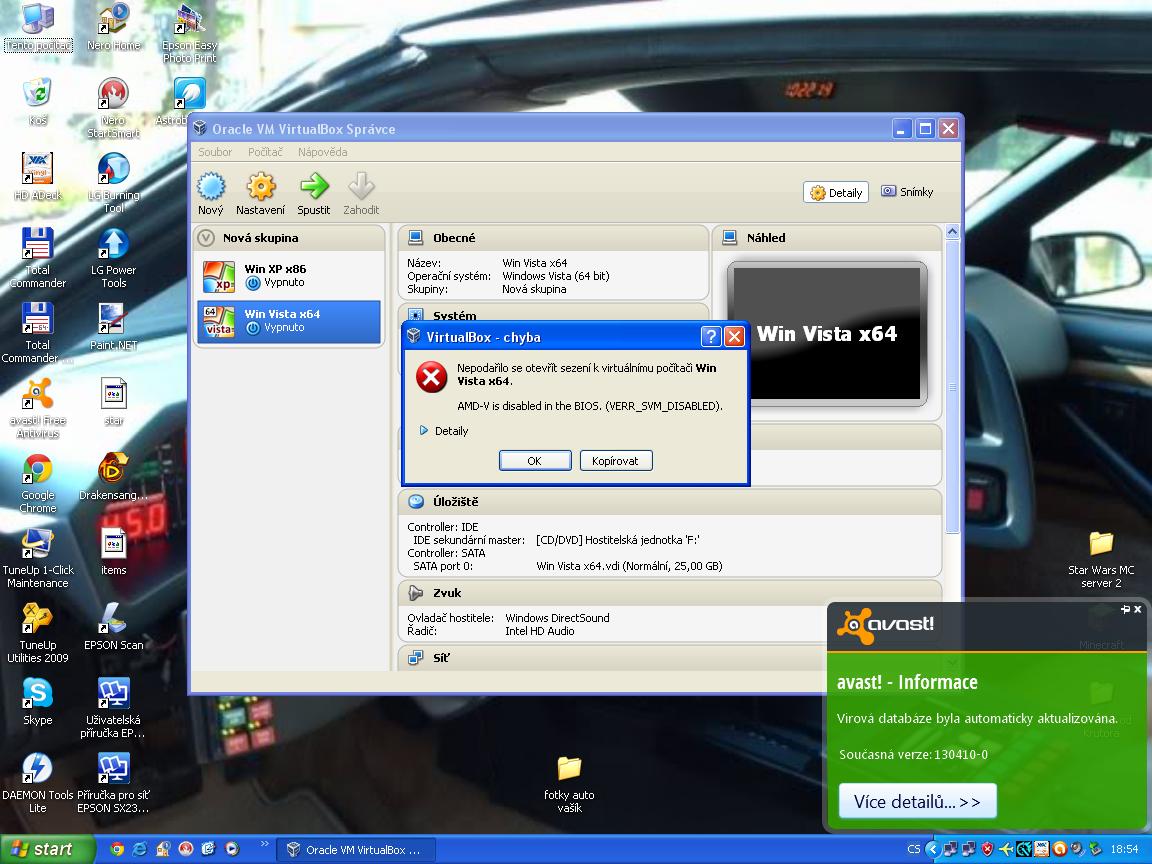Image resolution: width=1152 pixels, height=864 pixels.
Task: Switch to Detaily view button
Action: point(836,192)
